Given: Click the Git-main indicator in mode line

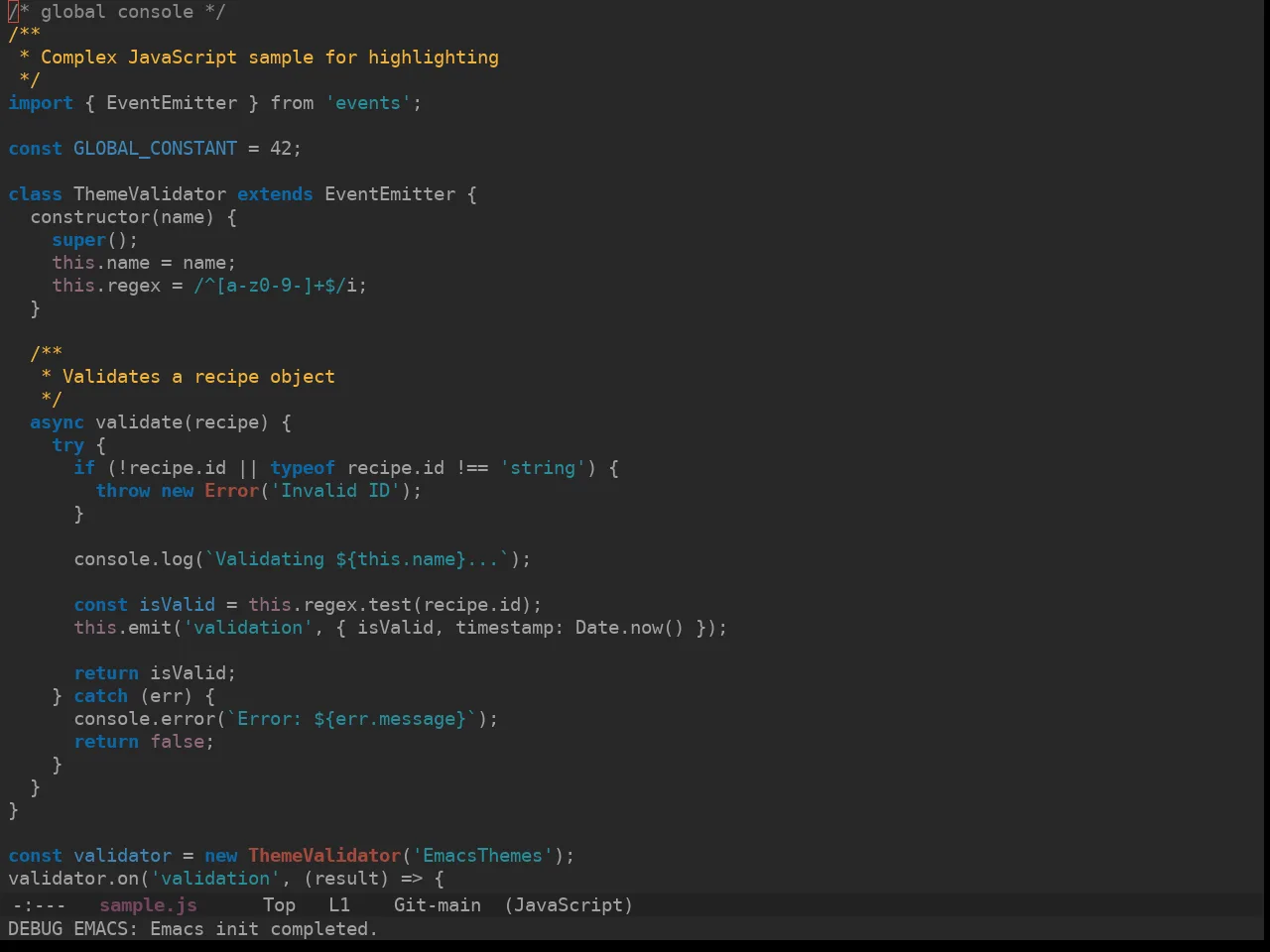Looking at the screenshot, I should (x=438, y=905).
